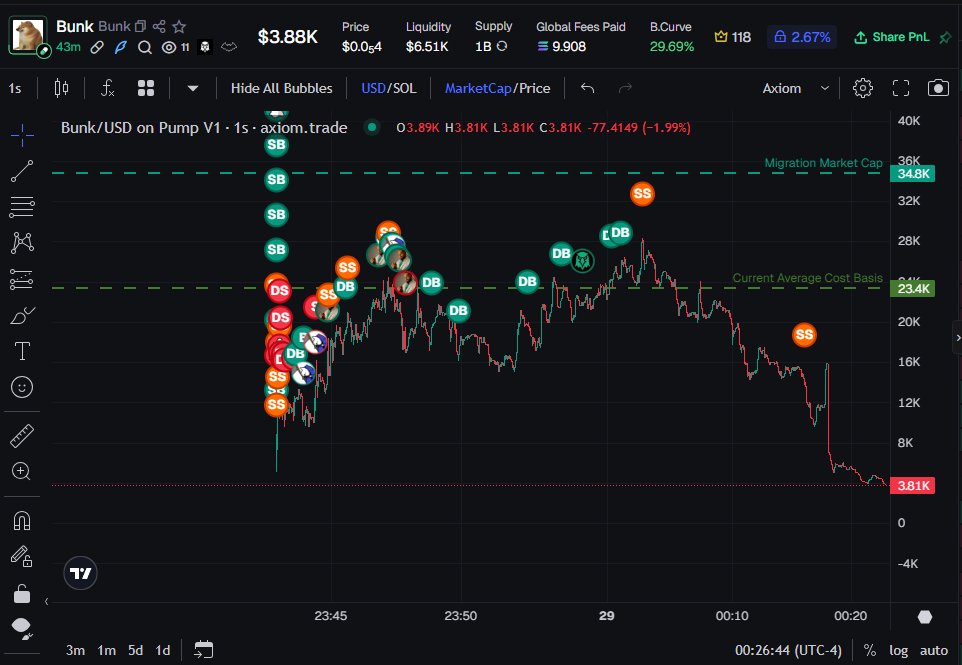Click the blue feather icon
Image resolution: width=962 pixels, height=665 pixels.
(x=121, y=47)
